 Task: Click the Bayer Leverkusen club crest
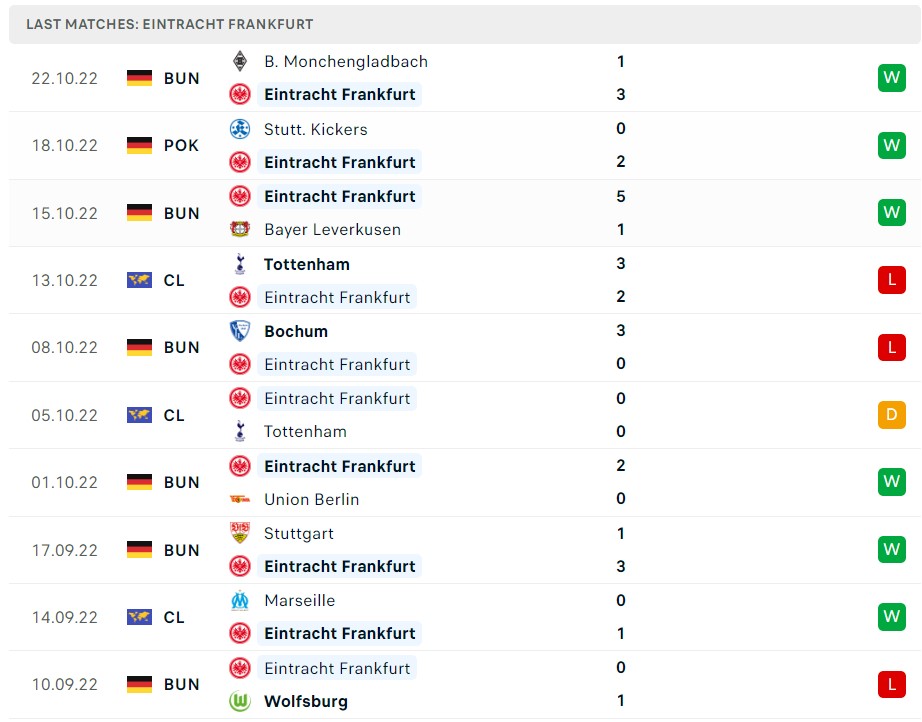point(241,229)
